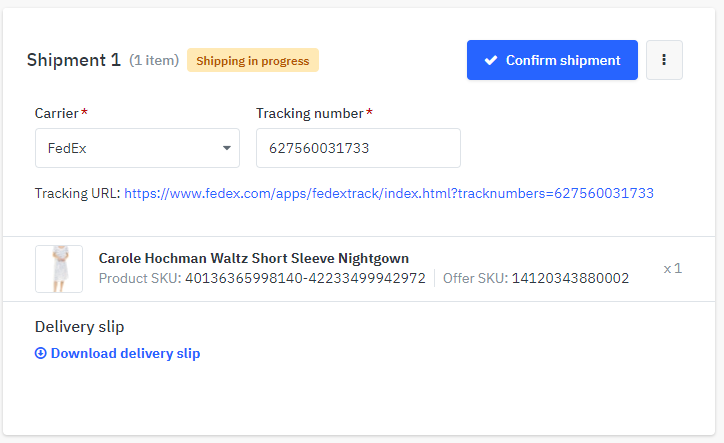
Task: Select the FedEx carrier combo box
Action: tap(137, 148)
